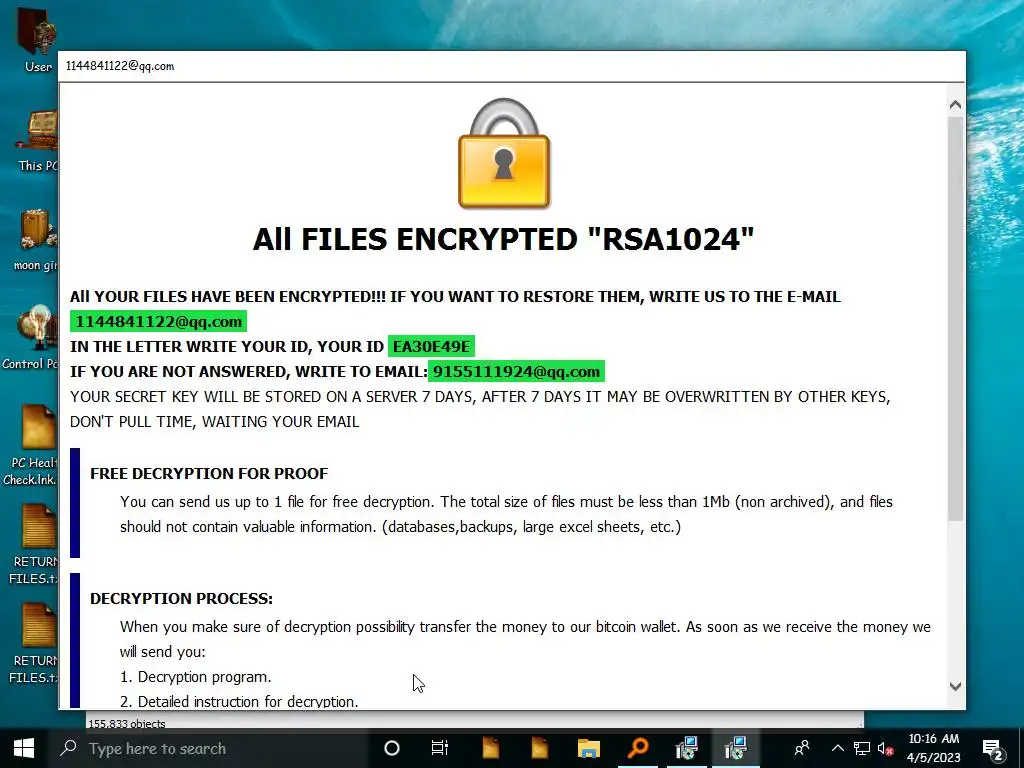
Task: Click the scrollbar down arrow in the window
Action: click(x=955, y=686)
